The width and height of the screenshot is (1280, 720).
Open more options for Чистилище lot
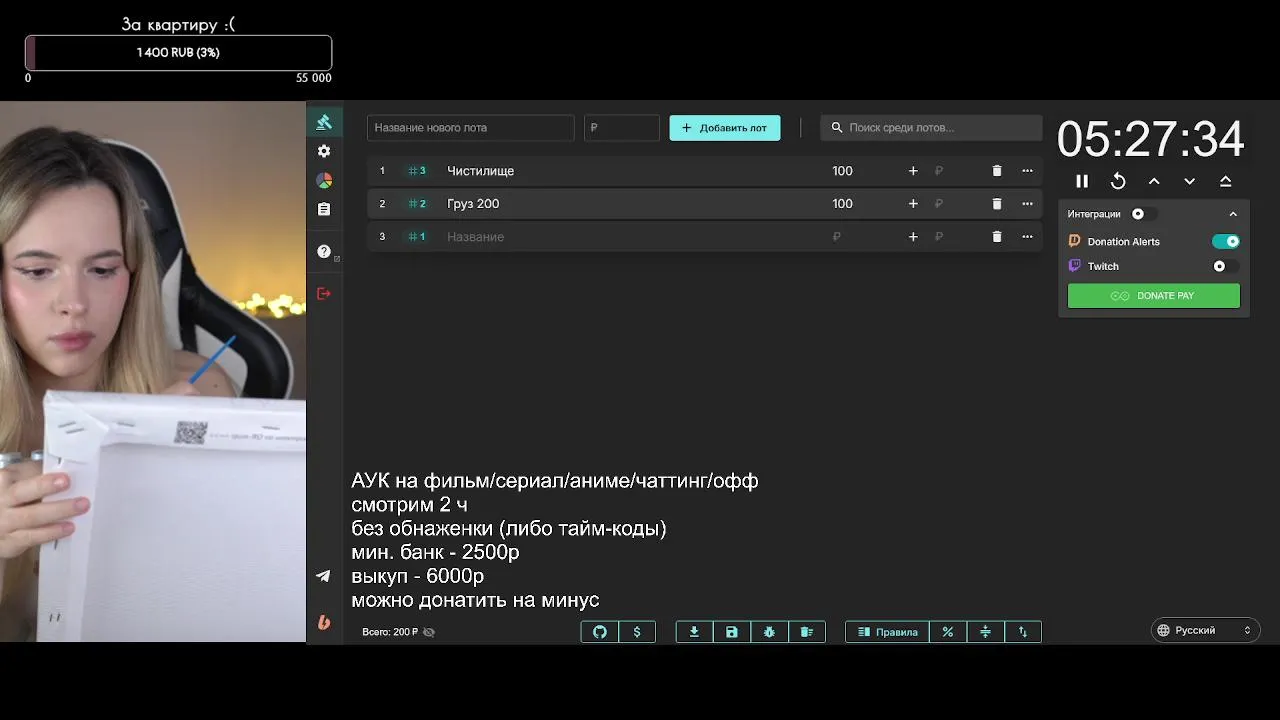tap(1027, 171)
